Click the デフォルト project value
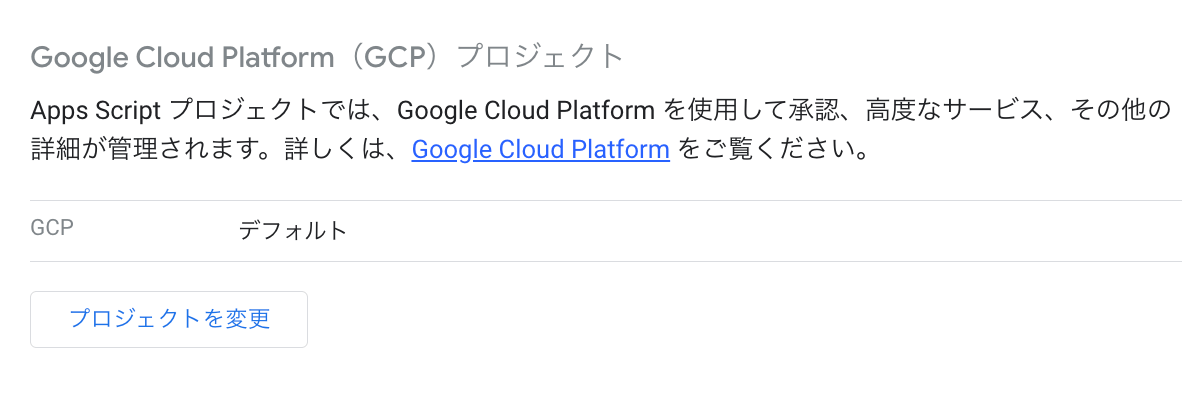This screenshot has height=400, width=1204. tap(292, 231)
